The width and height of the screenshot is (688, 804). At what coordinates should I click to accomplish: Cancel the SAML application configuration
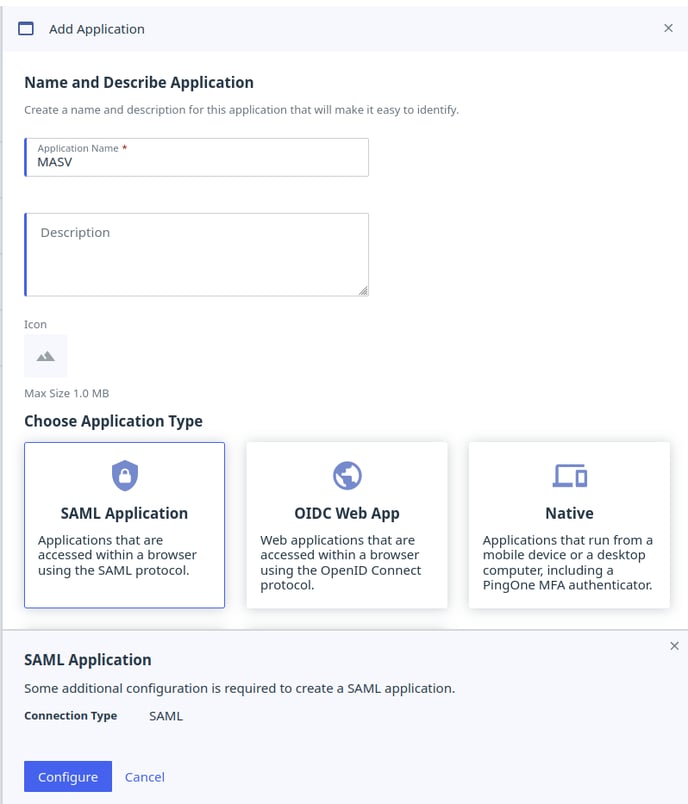[144, 776]
